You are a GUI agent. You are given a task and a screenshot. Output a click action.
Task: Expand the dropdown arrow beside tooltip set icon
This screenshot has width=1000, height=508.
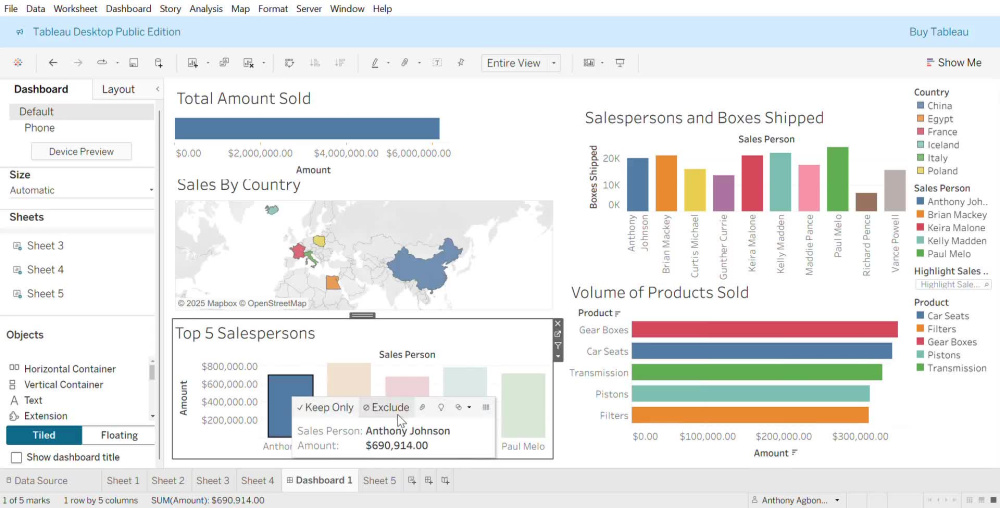[469, 407]
